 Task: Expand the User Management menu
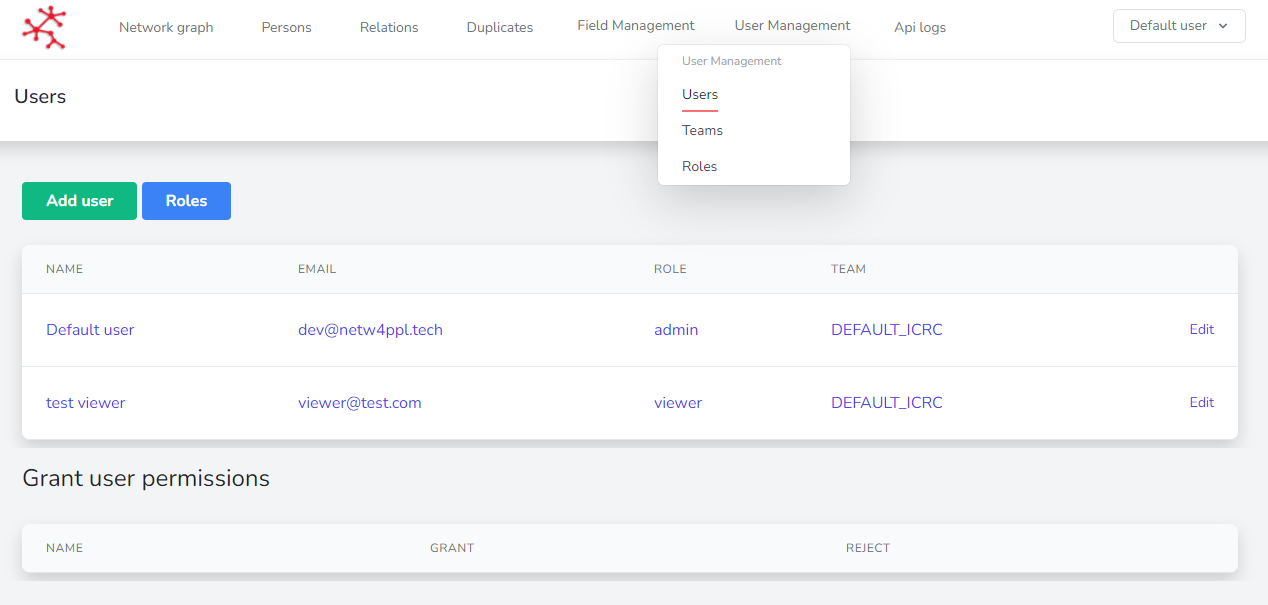792,26
